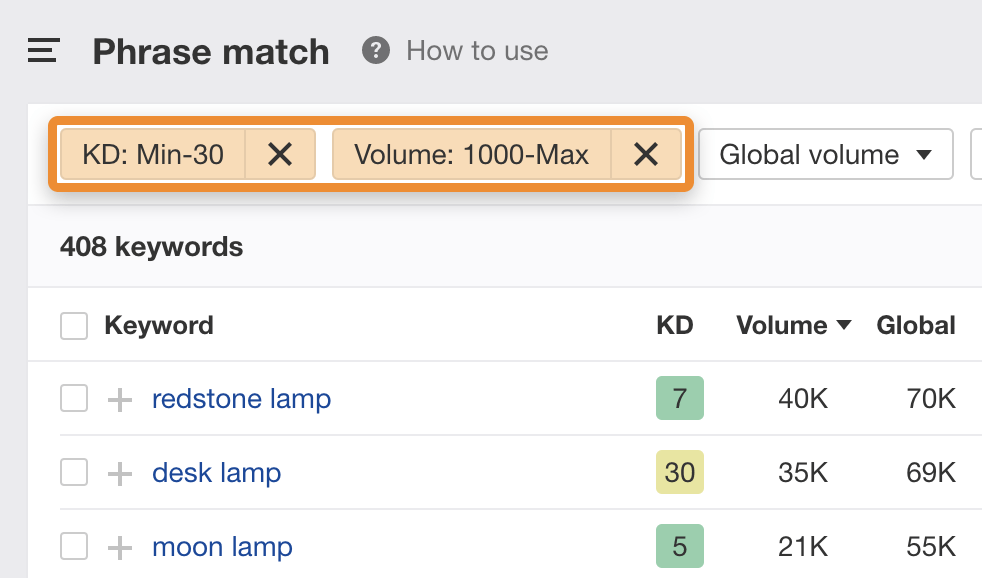Select the 'desk lamp' checkbox
The image size is (982, 578).
[x=73, y=472]
